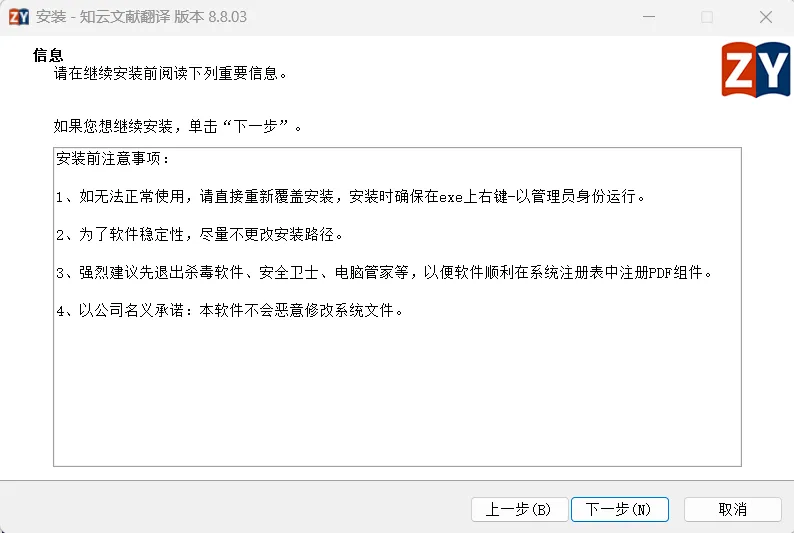794x533 pixels.
Task: Click the 请在继续安装前阅读下列重要信息 subtitle
Action: (170, 74)
